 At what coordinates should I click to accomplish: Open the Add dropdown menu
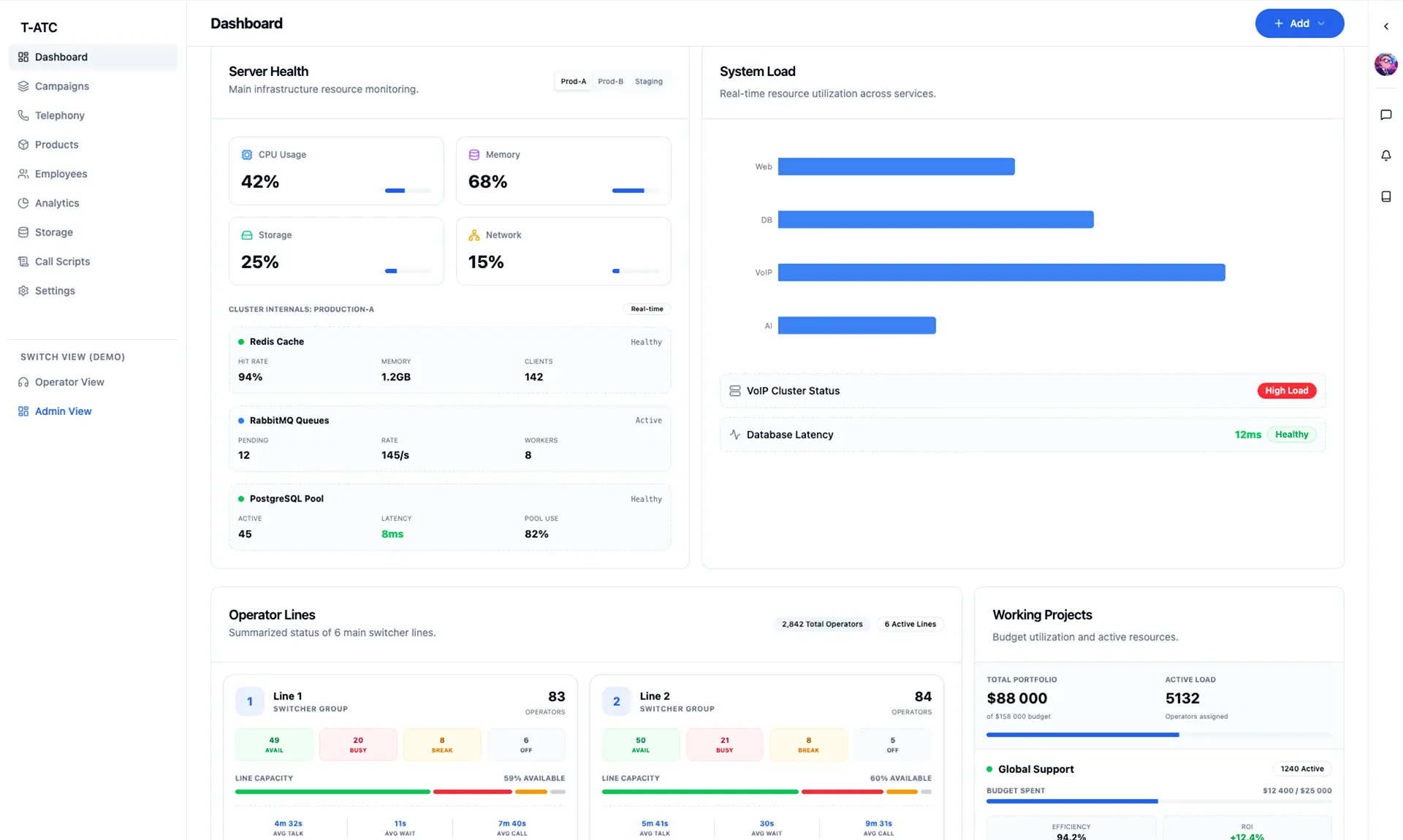click(x=1299, y=23)
